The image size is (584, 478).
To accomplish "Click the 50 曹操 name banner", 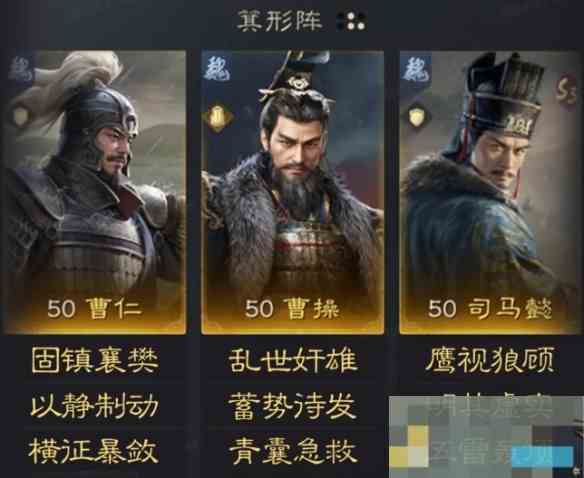I will (293, 308).
